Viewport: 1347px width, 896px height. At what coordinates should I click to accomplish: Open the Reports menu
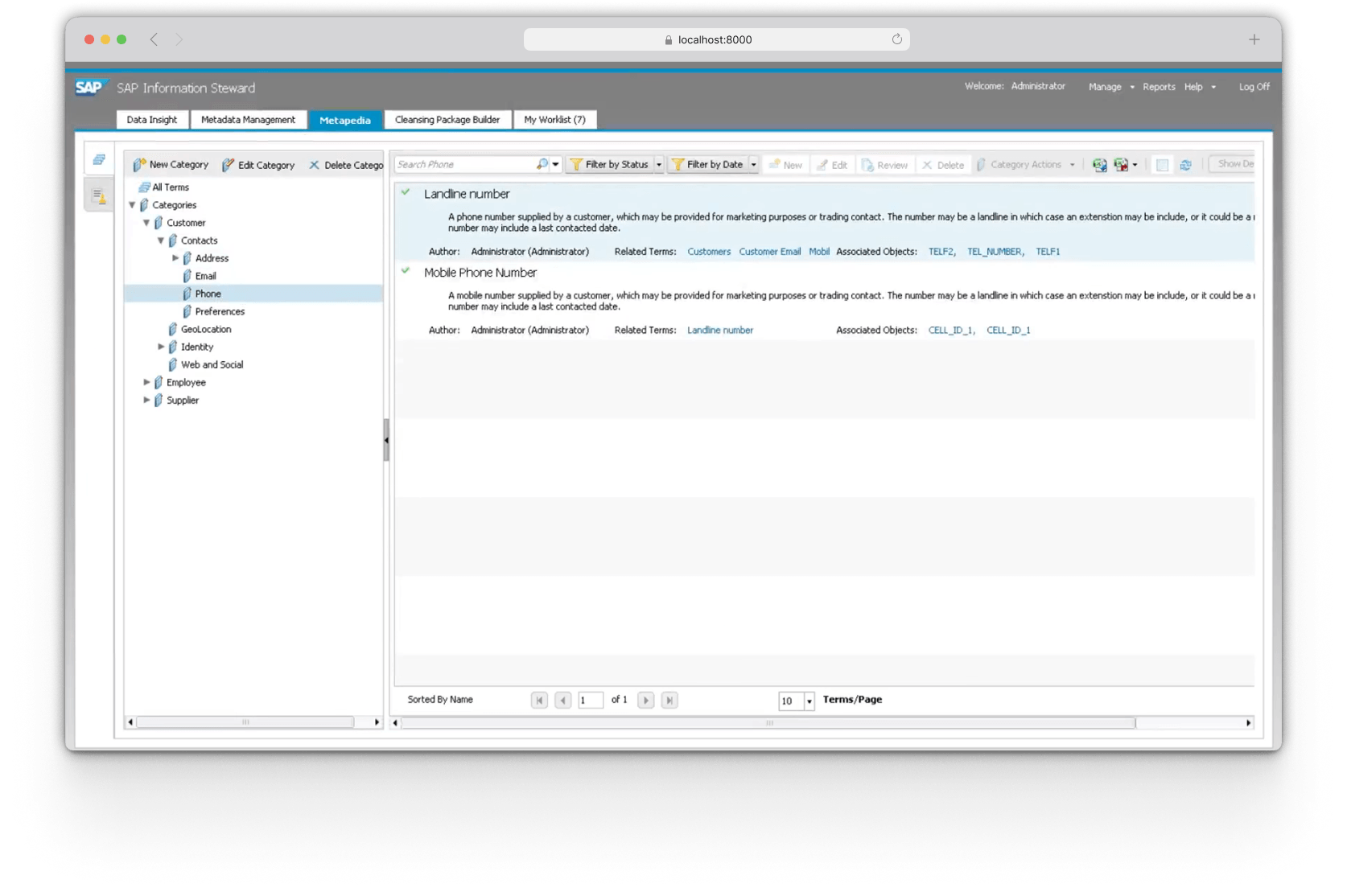coord(1159,86)
